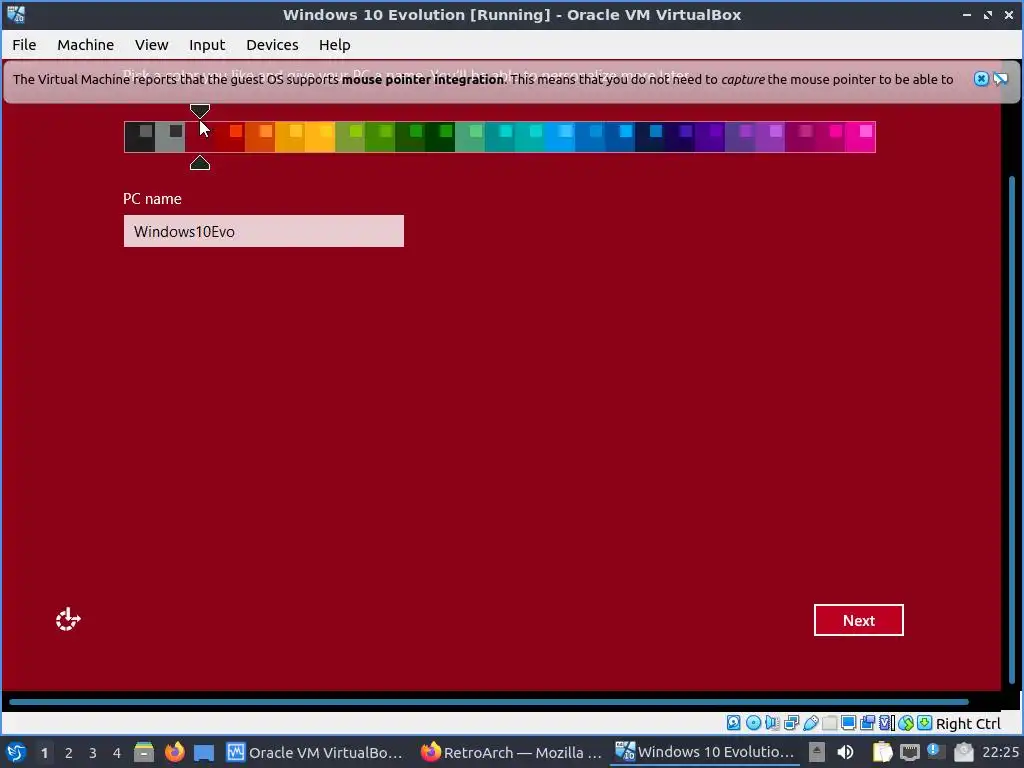Open the View menu
The width and height of the screenshot is (1024, 768).
(152, 44)
